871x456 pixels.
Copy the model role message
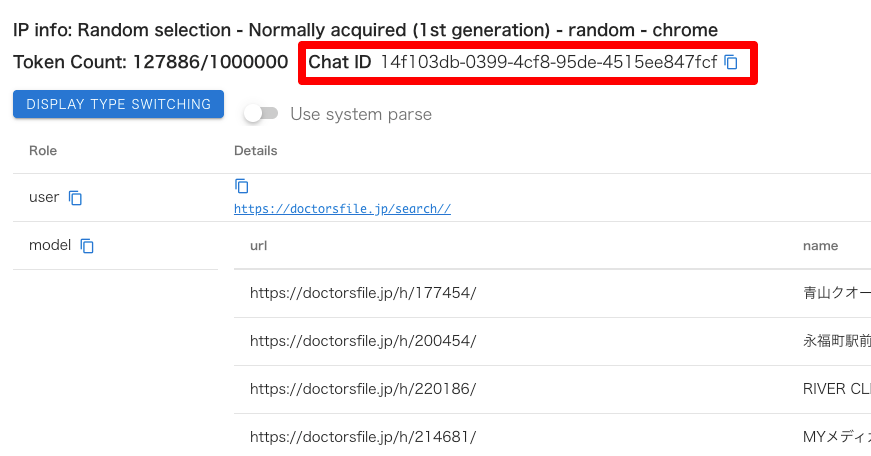point(87,246)
